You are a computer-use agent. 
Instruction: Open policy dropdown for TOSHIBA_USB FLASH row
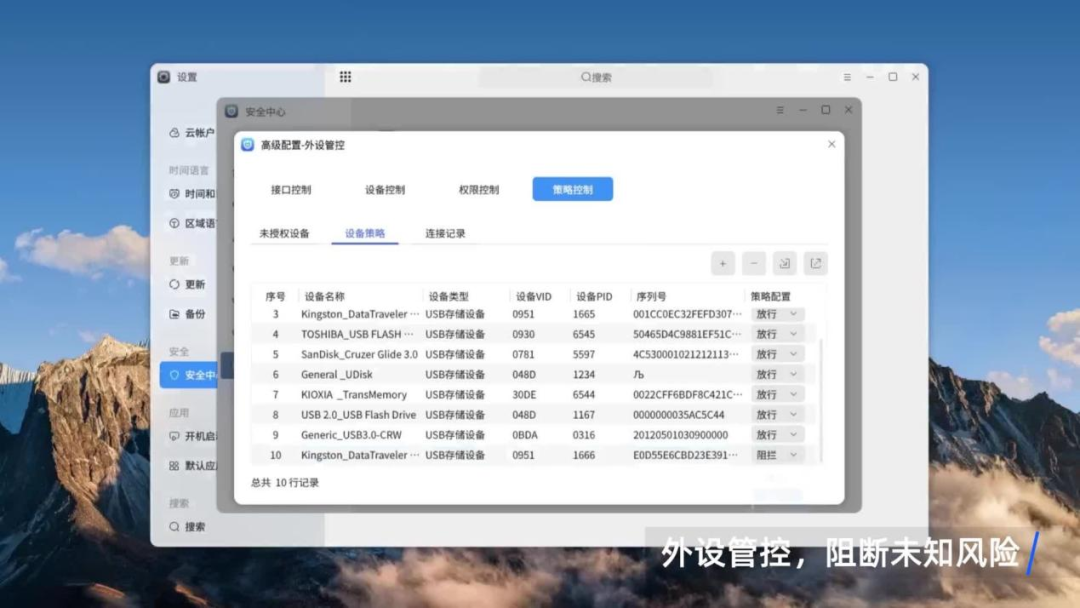click(777, 334)
